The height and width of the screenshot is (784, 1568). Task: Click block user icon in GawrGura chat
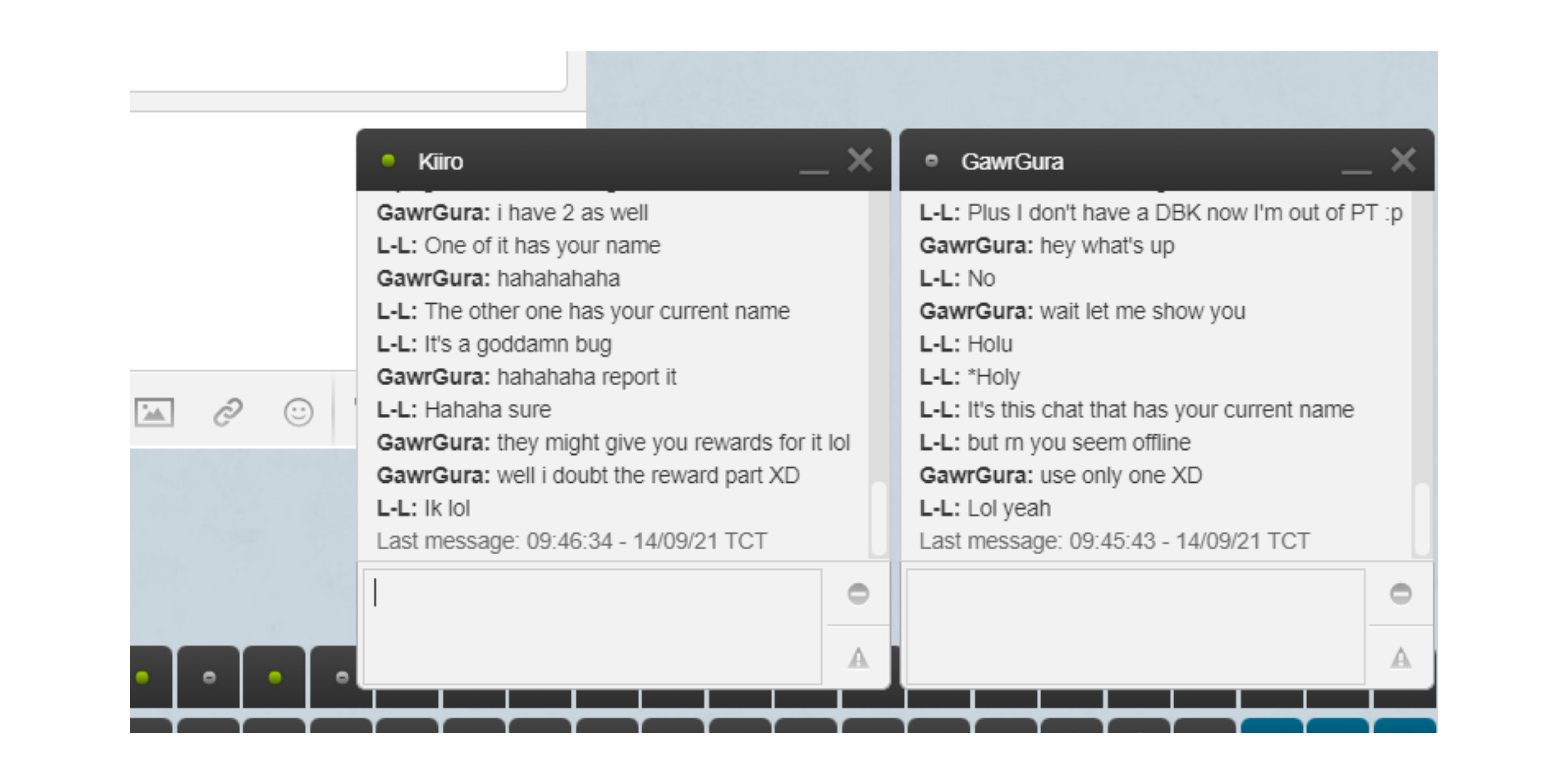(x=1401, y=593)
